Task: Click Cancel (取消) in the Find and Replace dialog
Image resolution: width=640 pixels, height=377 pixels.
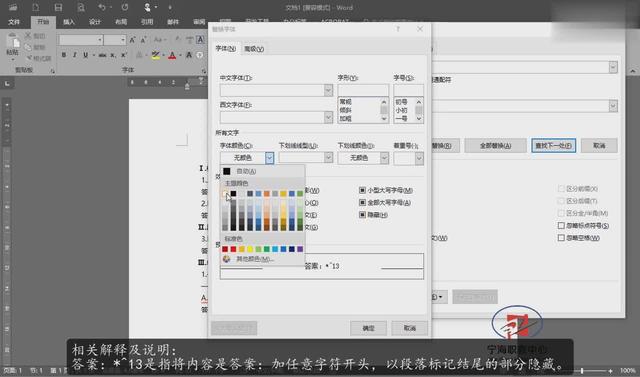Action: 599,146
